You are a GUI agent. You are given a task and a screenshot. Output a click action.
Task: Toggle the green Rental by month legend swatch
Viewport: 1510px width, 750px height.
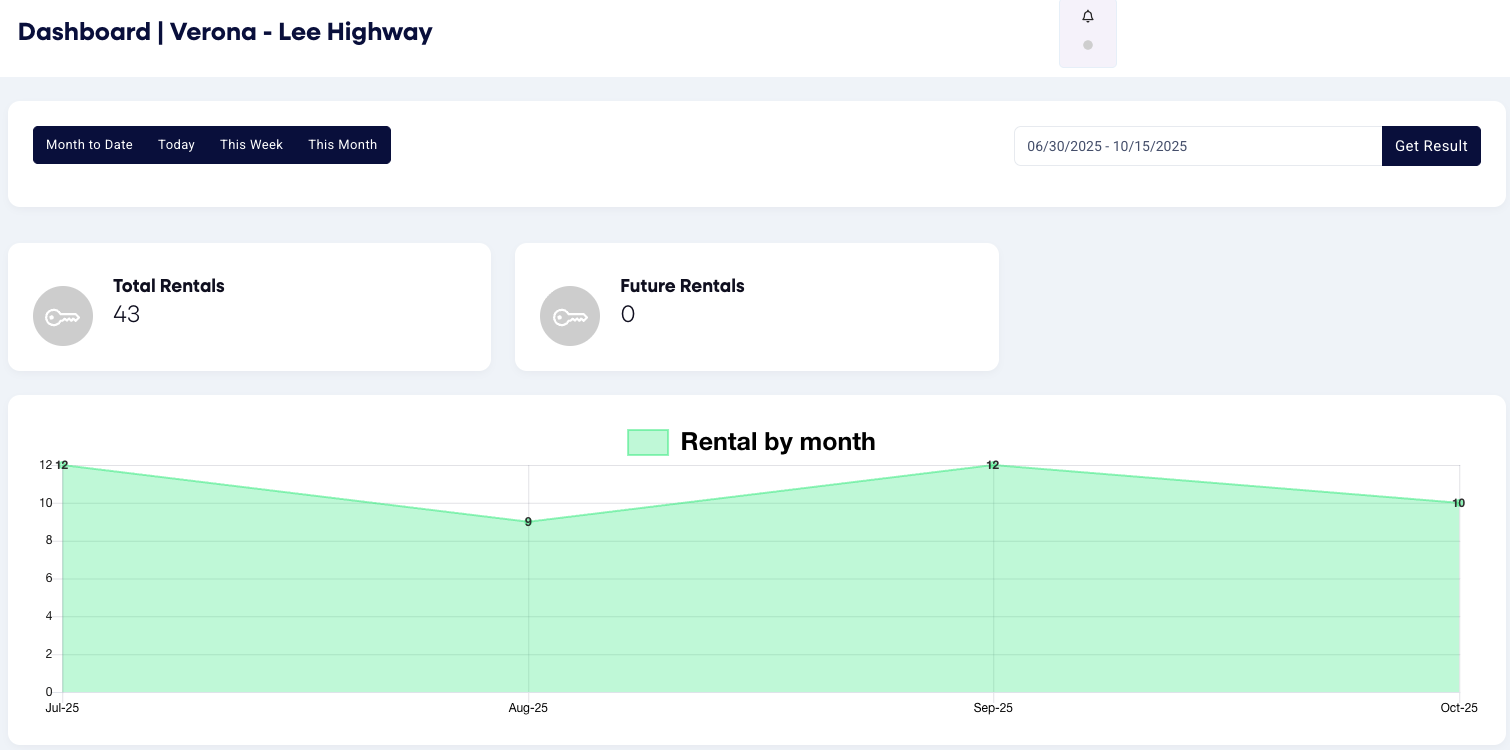pos(648,442)
